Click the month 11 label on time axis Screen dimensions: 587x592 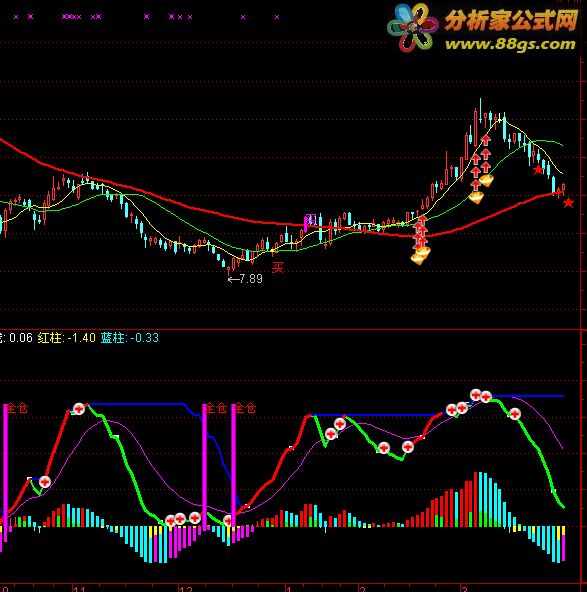pyautogui.click(x=80, y=589)
